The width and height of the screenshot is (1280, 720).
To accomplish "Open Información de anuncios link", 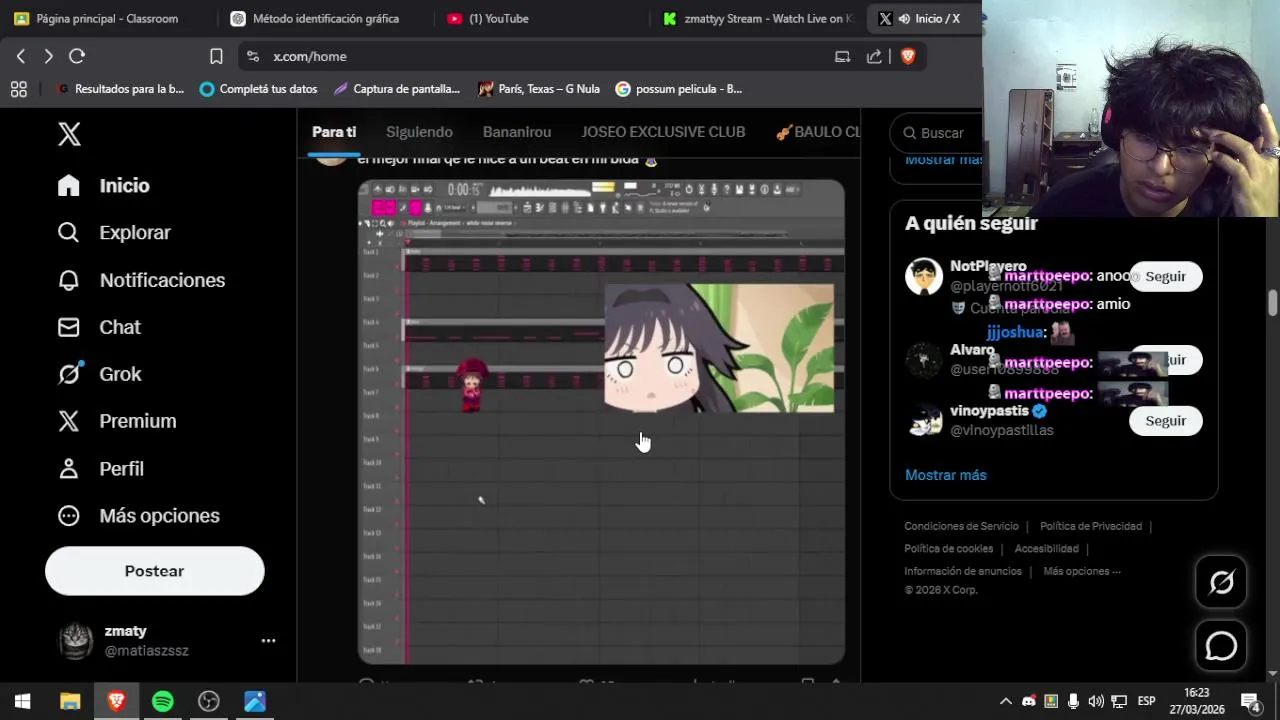I will 963,571.
